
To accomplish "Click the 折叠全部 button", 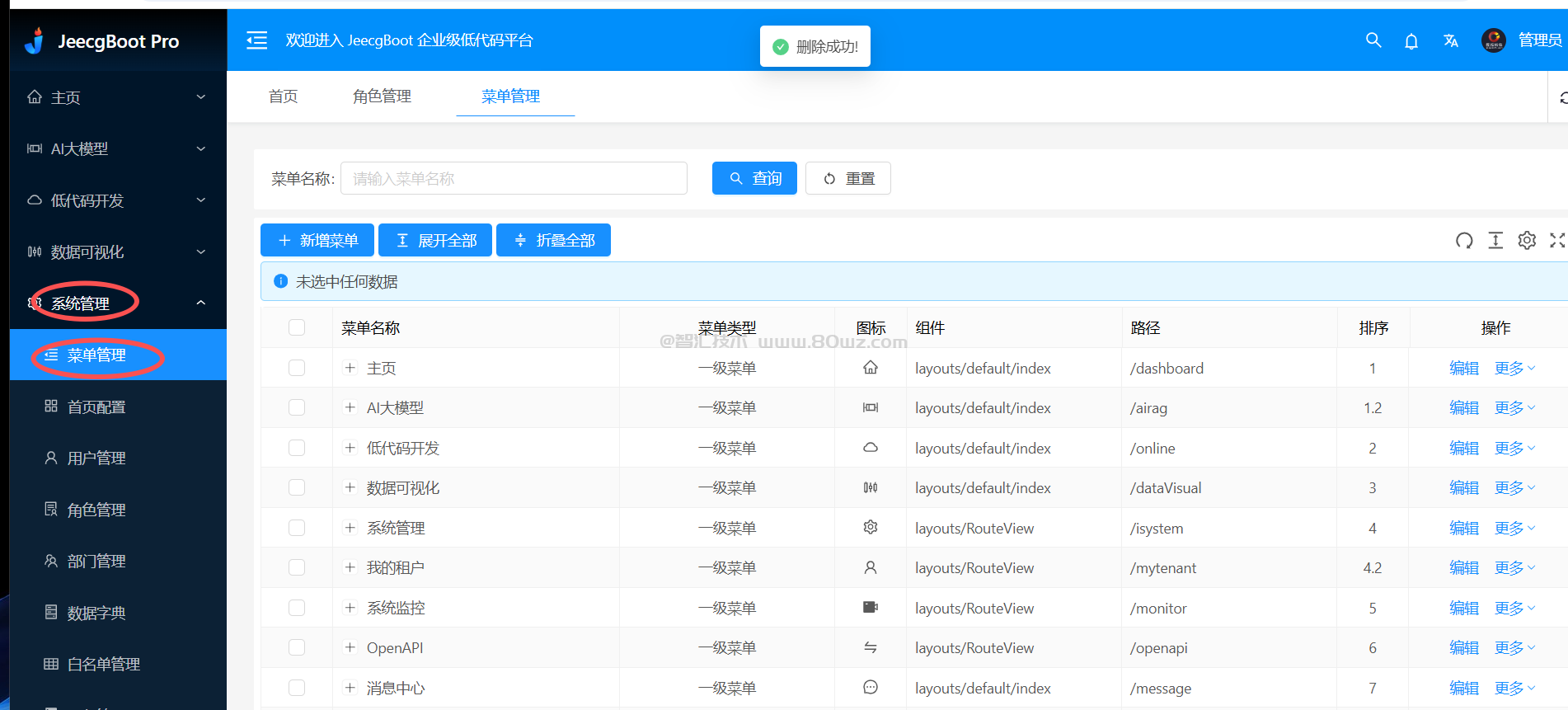I will pyautogui.click(x=553, y=240).
